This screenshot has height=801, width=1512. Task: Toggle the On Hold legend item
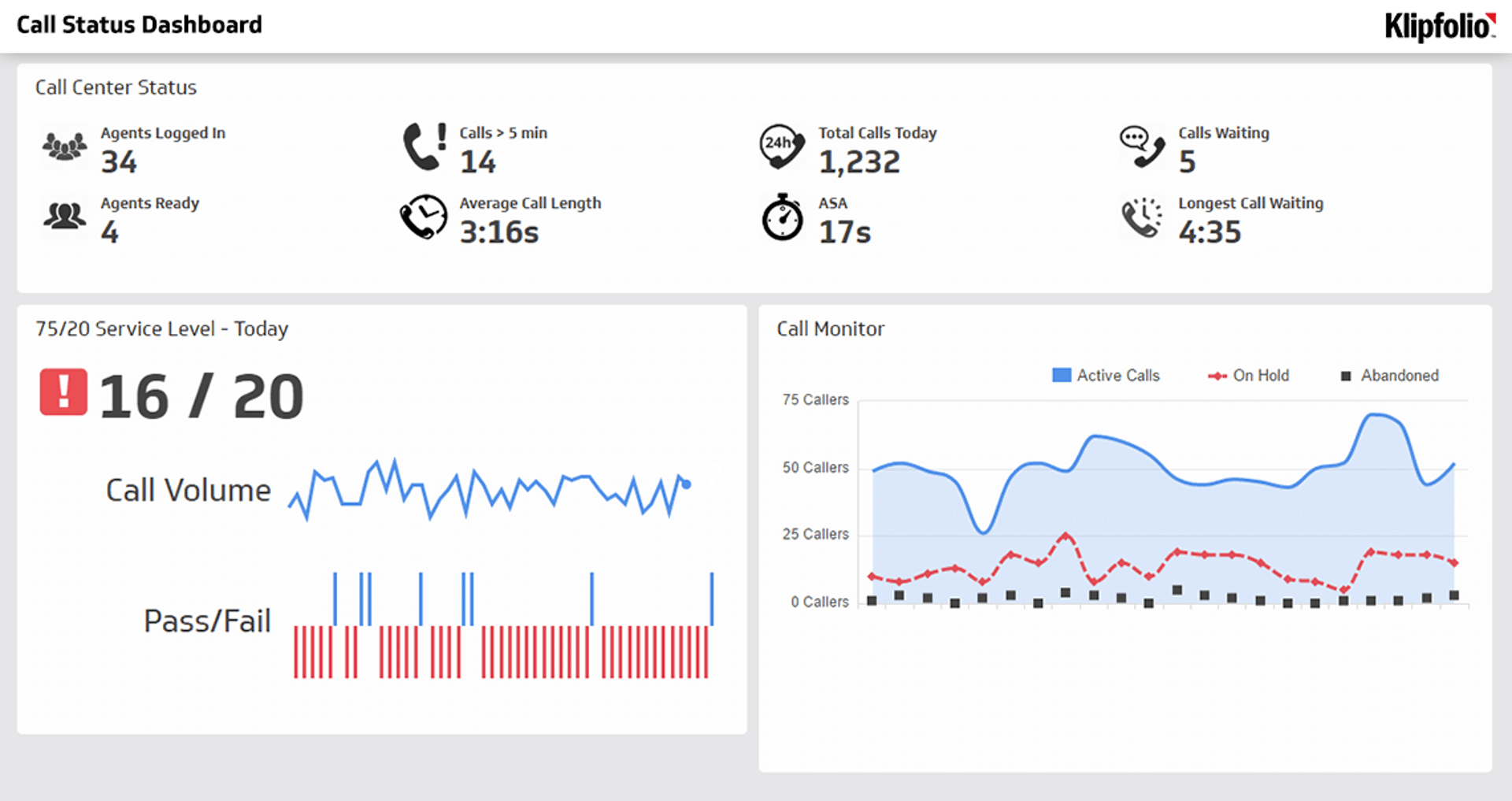pos(1249,376)
